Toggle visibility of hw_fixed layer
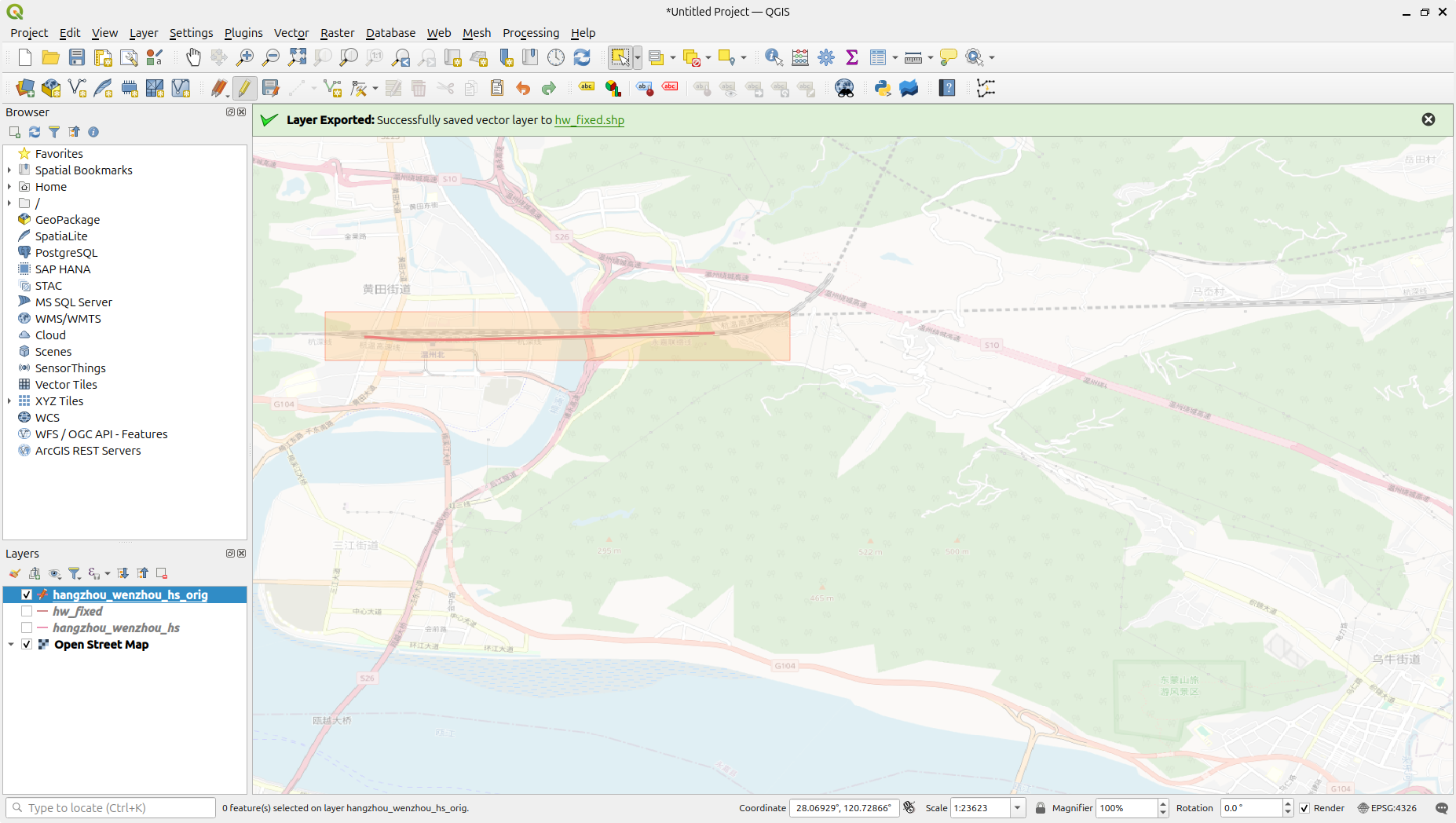This screenshot has height=823, width=1456. click(27, 611)
